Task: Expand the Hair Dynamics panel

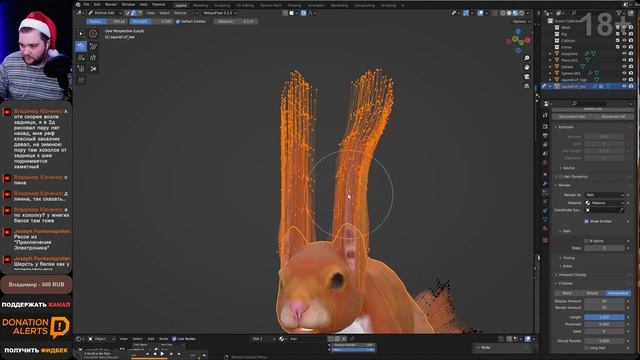Action: (575, 177)
